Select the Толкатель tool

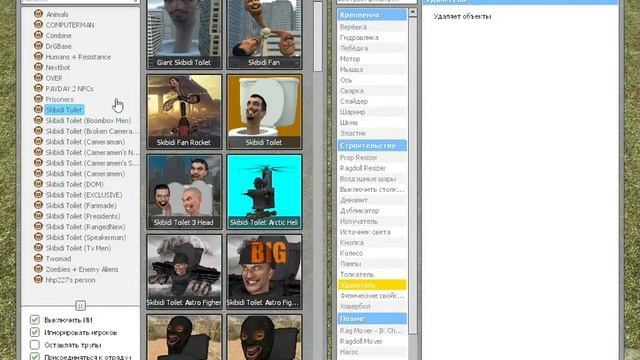[372, 274]
